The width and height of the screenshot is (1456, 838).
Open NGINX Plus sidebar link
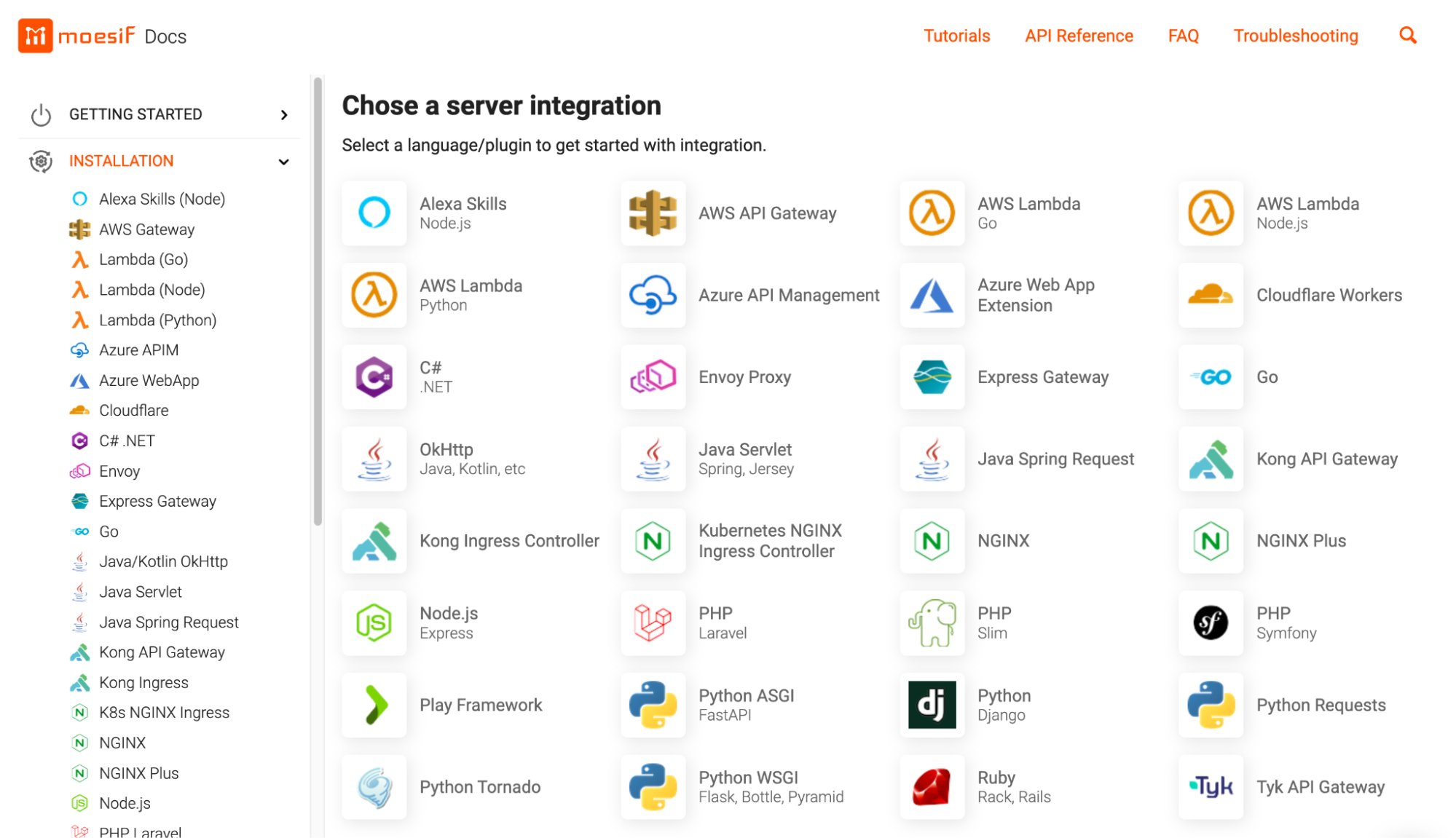pos(138,773)
